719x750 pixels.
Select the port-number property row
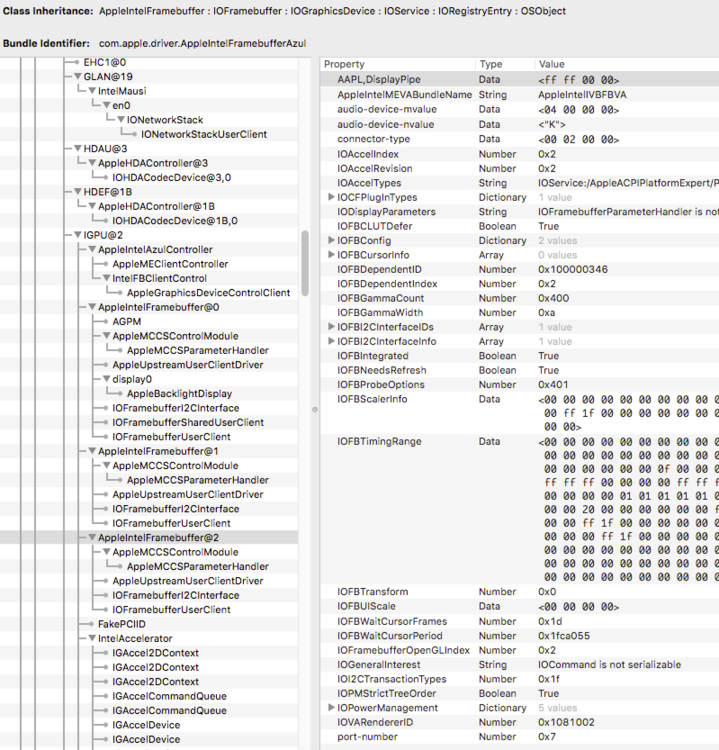pos(366,737)
